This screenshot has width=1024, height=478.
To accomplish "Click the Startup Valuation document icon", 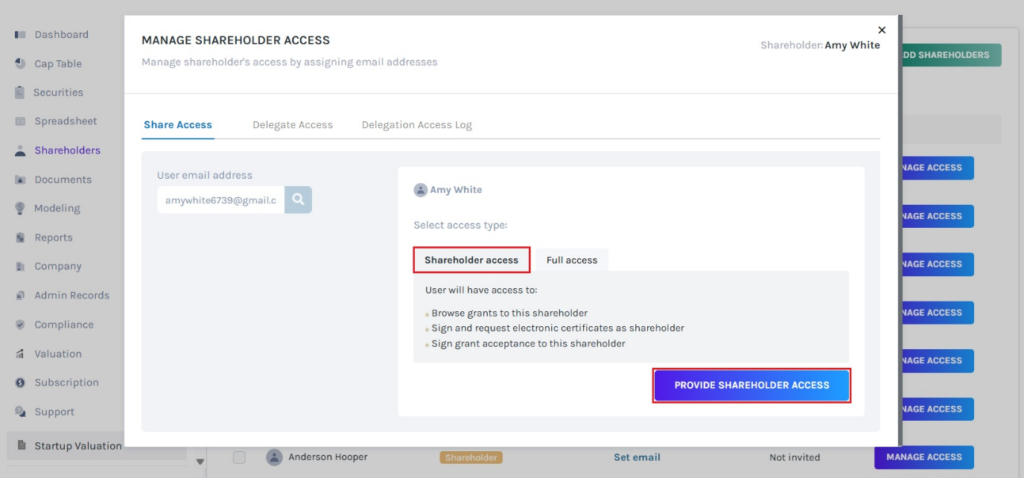I will click(x=22, y=445).
